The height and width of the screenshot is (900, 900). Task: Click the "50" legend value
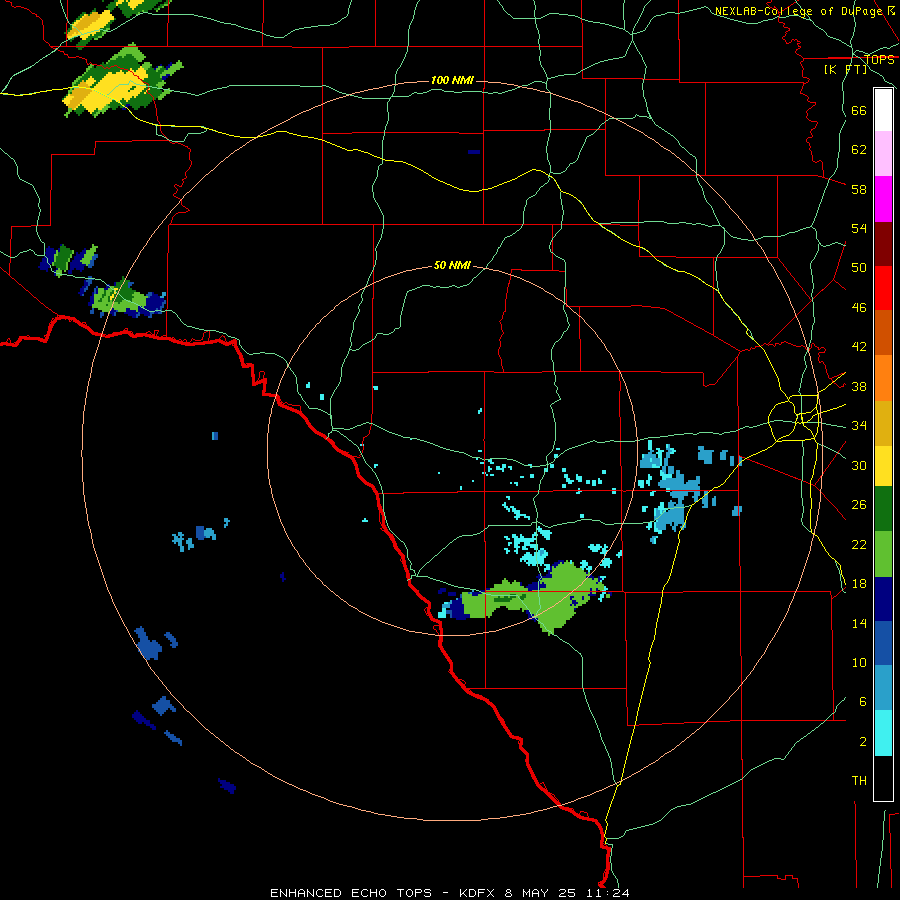pos(859,268)
